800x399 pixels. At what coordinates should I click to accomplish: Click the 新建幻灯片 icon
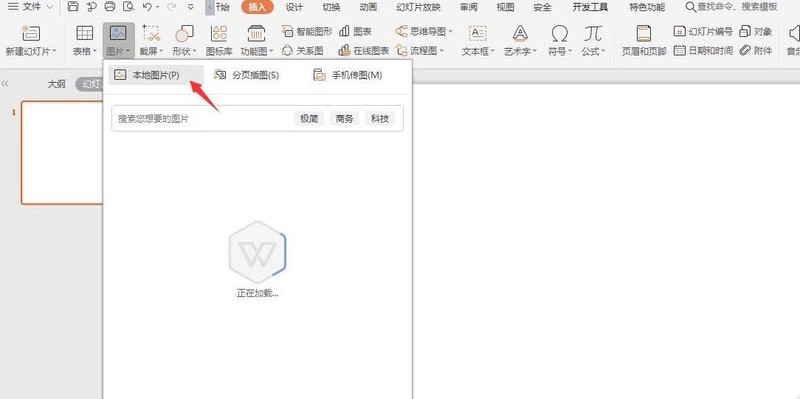(31, 34)
